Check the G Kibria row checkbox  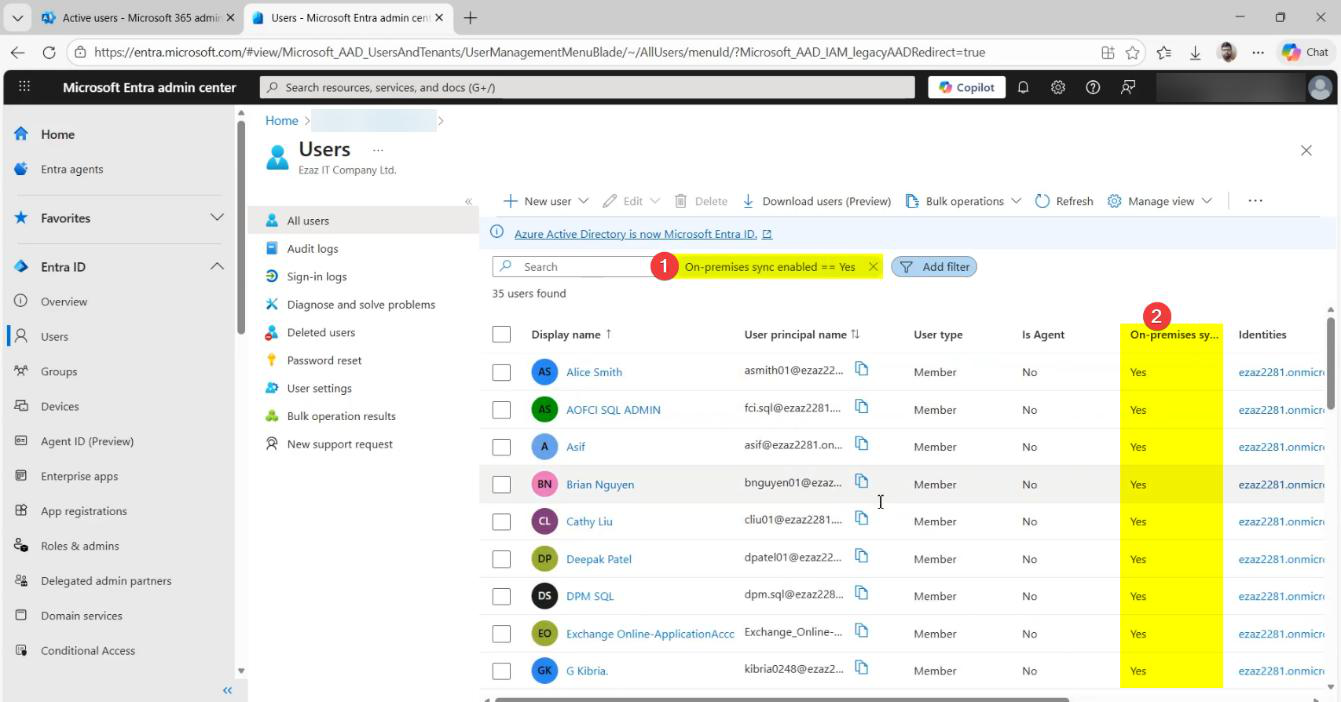coord(502,671)
